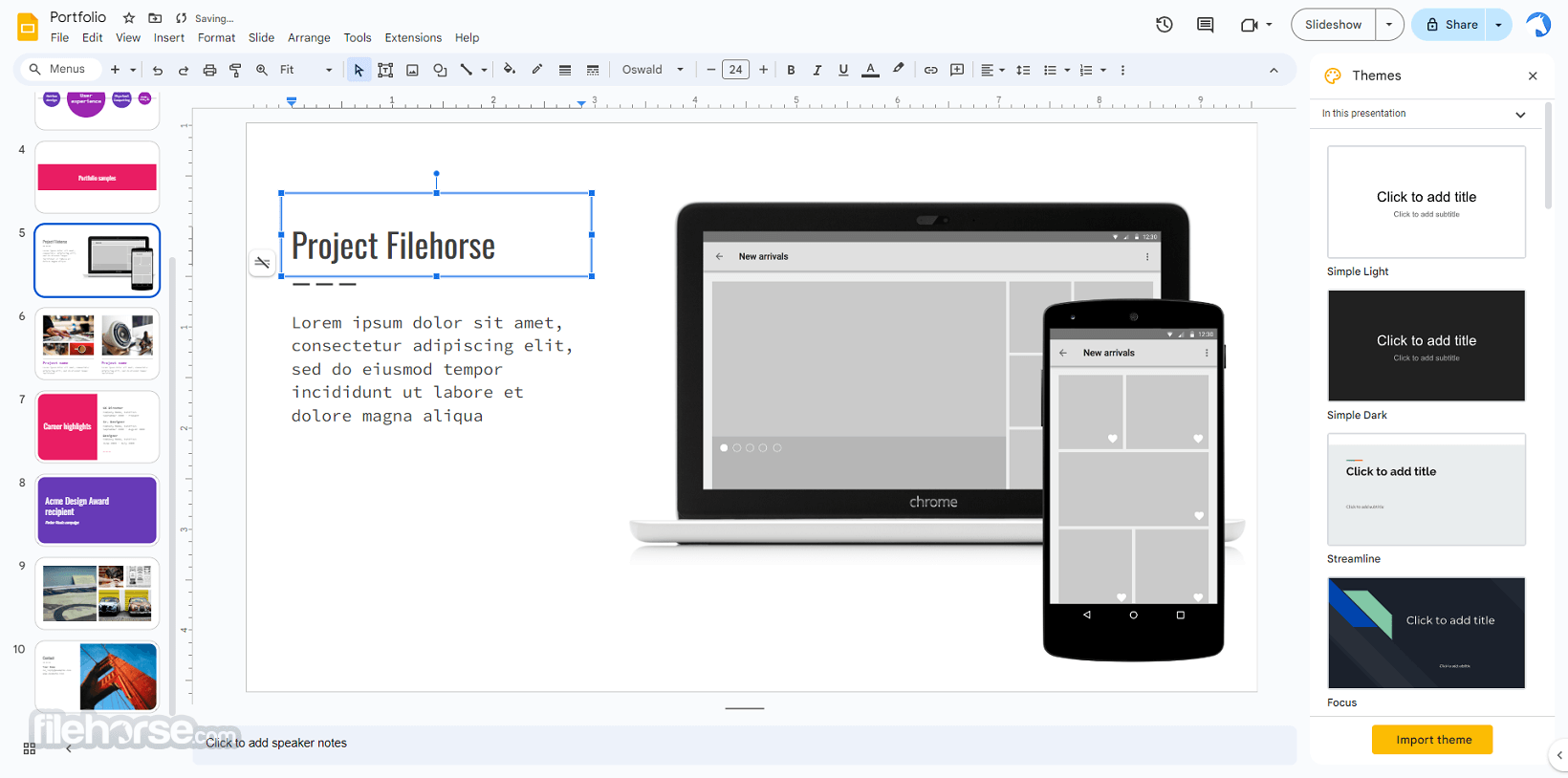Viewport: 1568px width, 778px height.
Task: Open the toolbar More options dots
Action: [x=1122, y=70]
